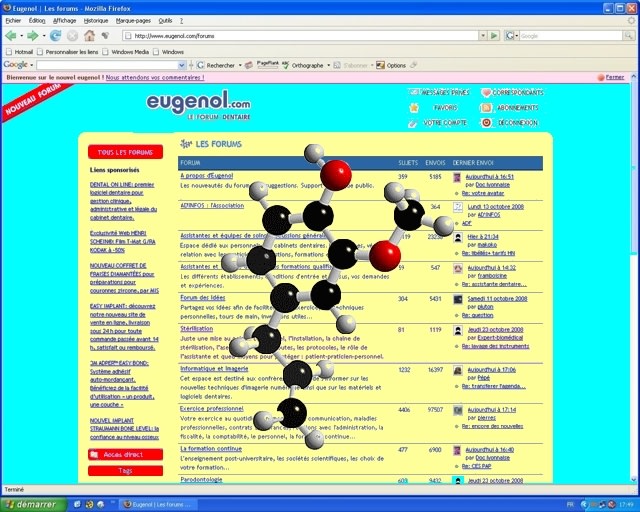640x512 pixels.
Task: Stop page loading with the stop icon
Action: tap(72, 35)
